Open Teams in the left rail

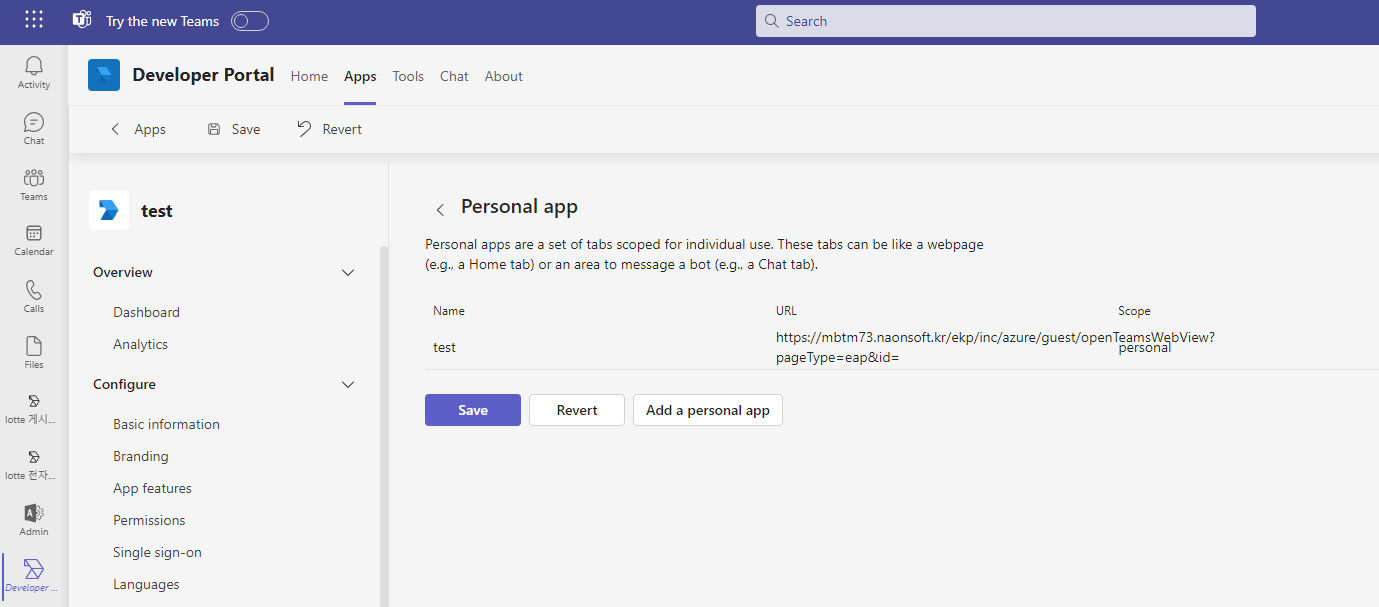coord(34,185)
